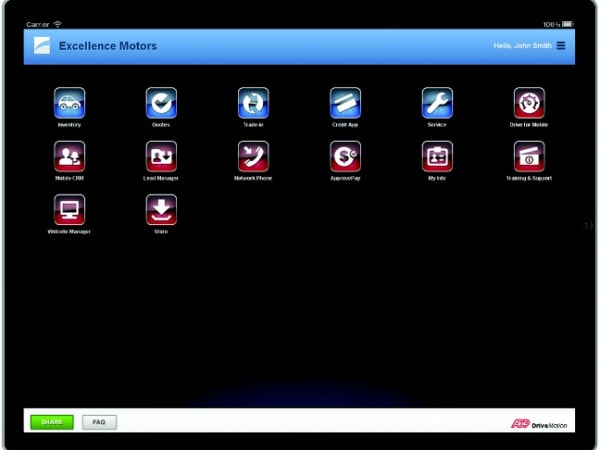Open the hamburger menu beside John Smith
The image size is (600, 450).
click(561, 45)
